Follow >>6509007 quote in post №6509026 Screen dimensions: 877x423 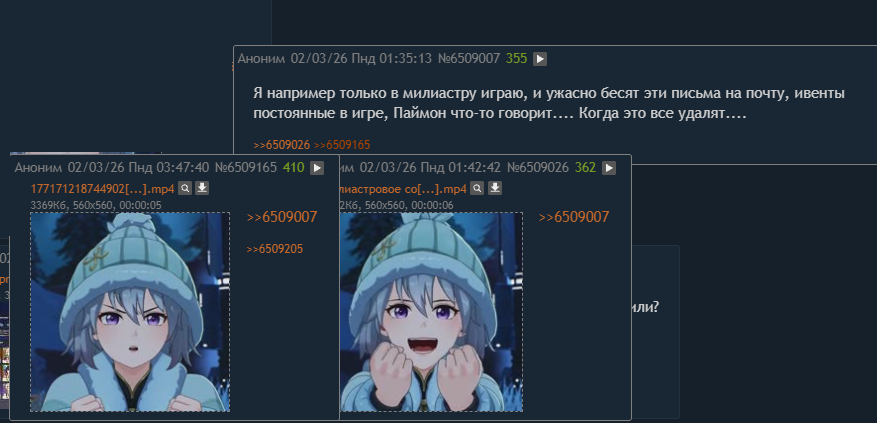pyautogui.click(x=574, y=217)
